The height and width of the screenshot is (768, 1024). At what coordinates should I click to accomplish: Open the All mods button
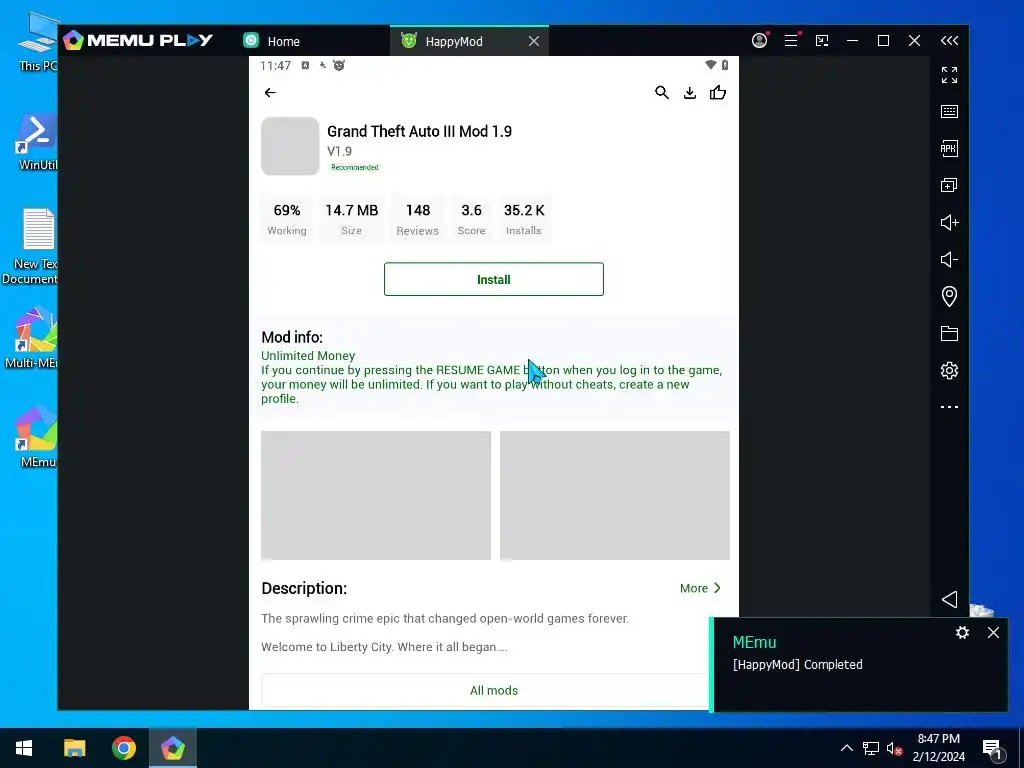click(x=494, y=690)
